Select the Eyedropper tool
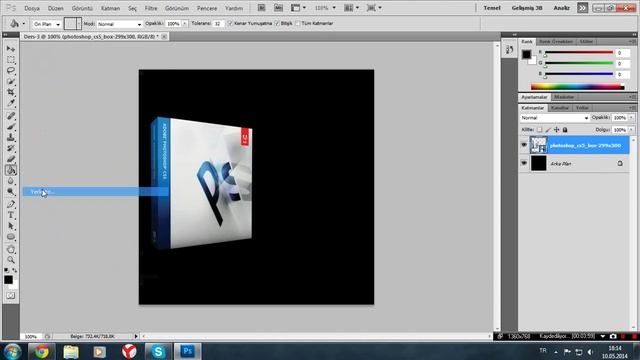 coord(11,103)
